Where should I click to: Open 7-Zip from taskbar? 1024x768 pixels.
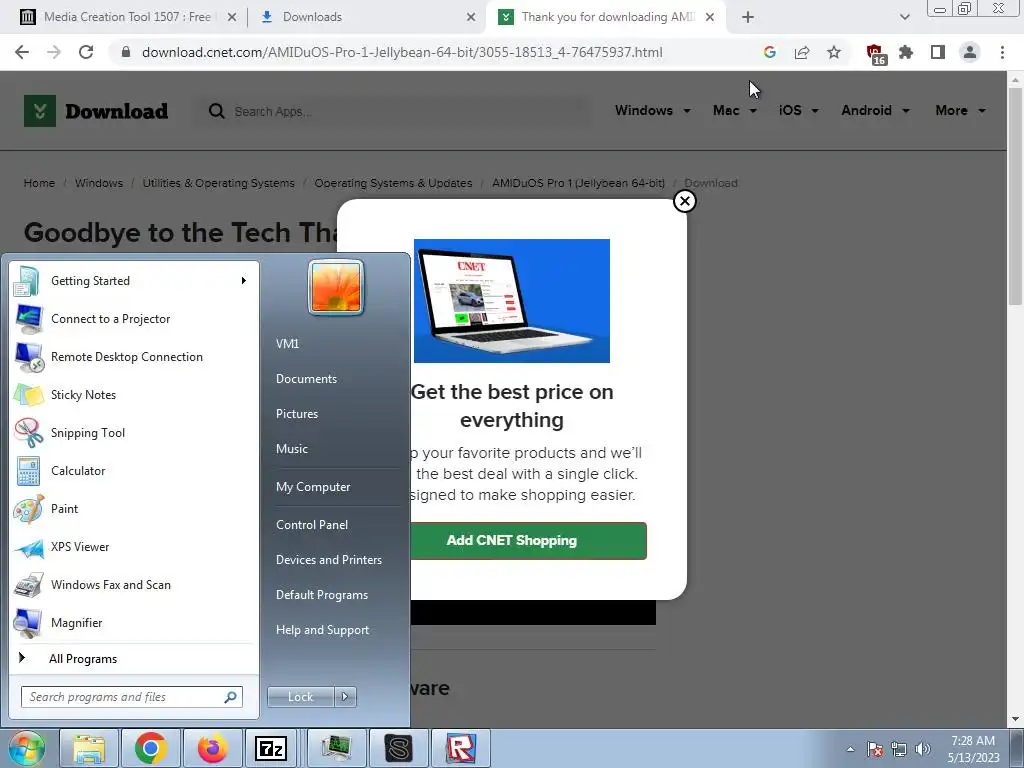click(x=271, y=748)
